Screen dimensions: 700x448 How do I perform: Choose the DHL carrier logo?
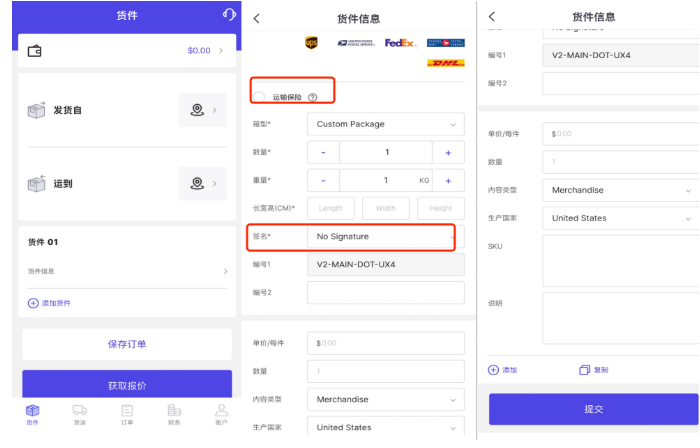446,63
